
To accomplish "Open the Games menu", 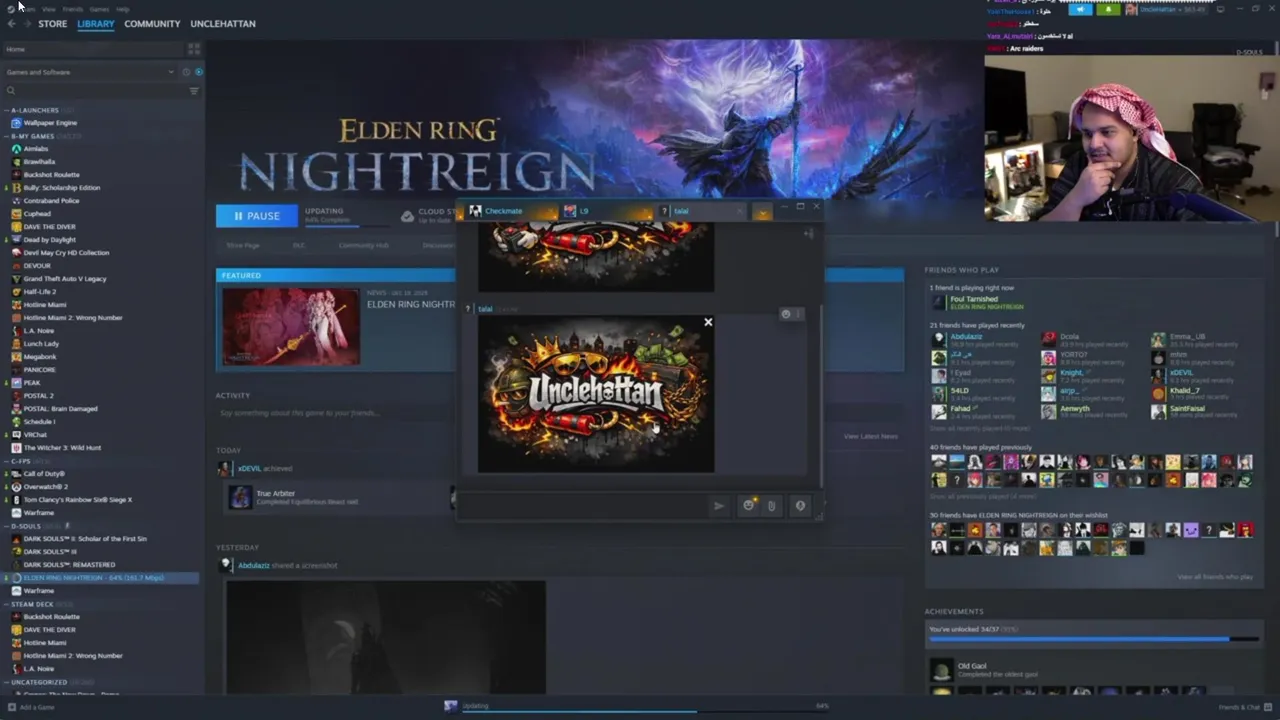I will [x=99, y=9].
